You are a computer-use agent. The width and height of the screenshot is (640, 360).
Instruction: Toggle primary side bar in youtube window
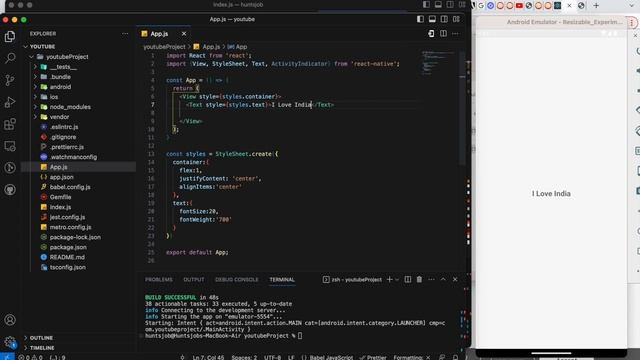click(420, 19)
